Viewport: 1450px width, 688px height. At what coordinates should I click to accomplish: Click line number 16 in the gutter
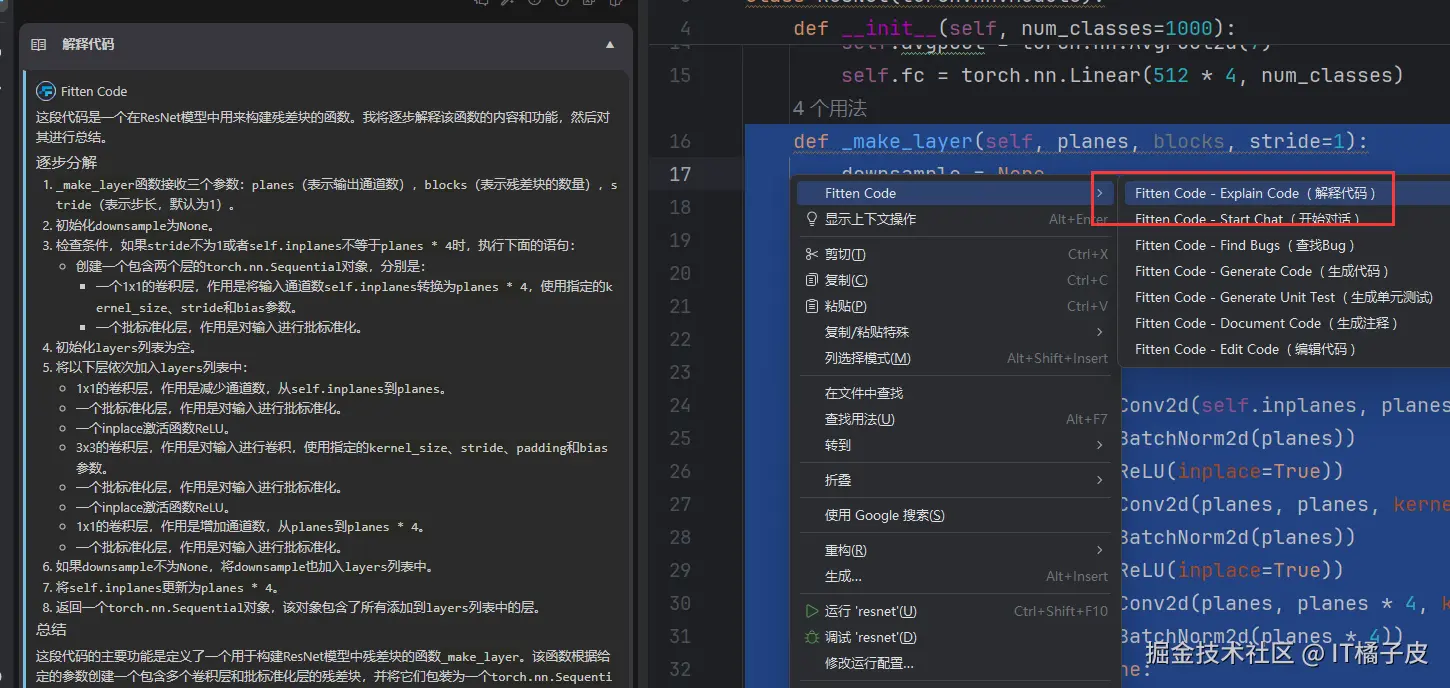pyautogui.click(x=680, y=142)
